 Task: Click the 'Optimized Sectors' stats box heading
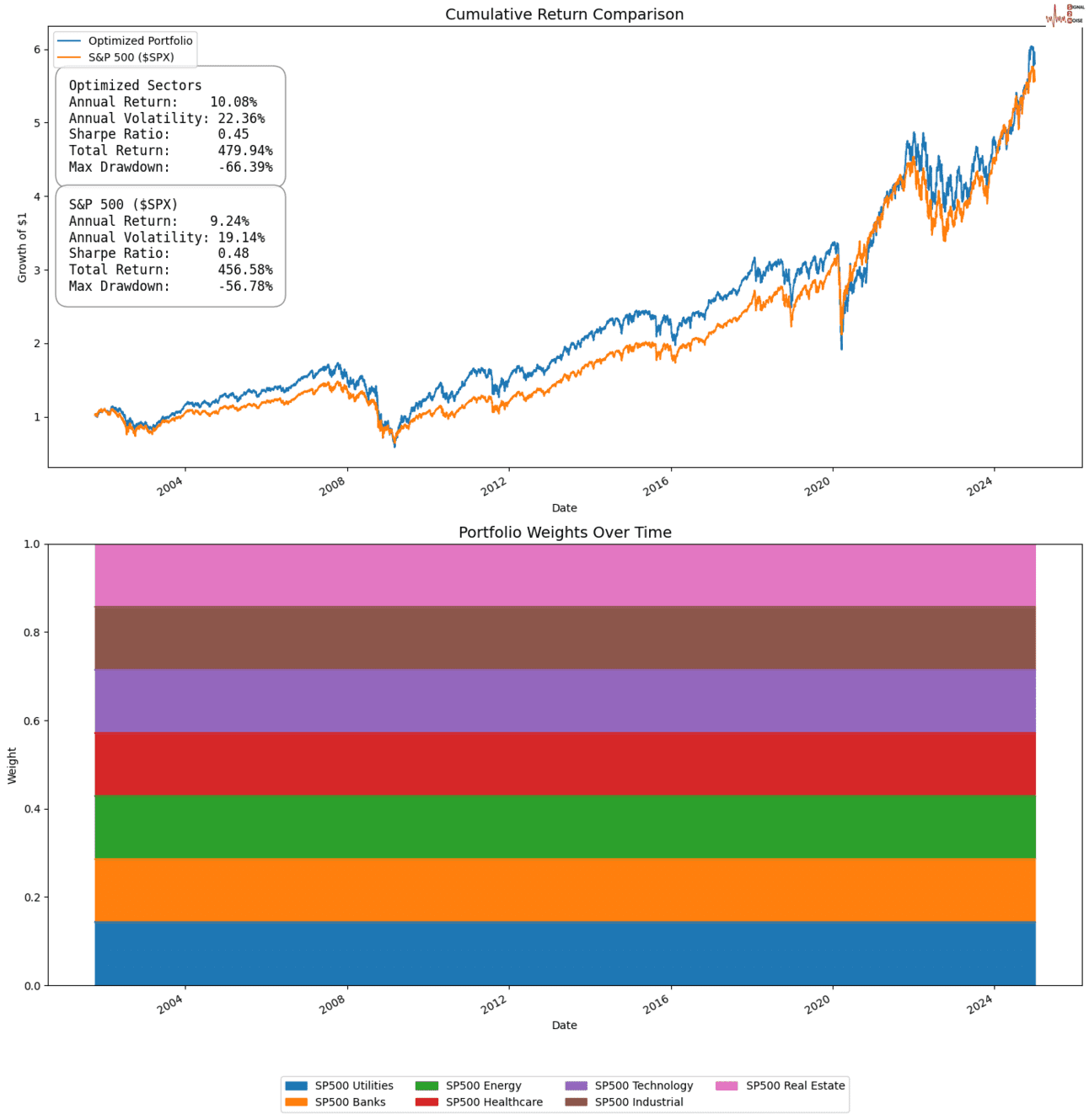tap(135, 85)
